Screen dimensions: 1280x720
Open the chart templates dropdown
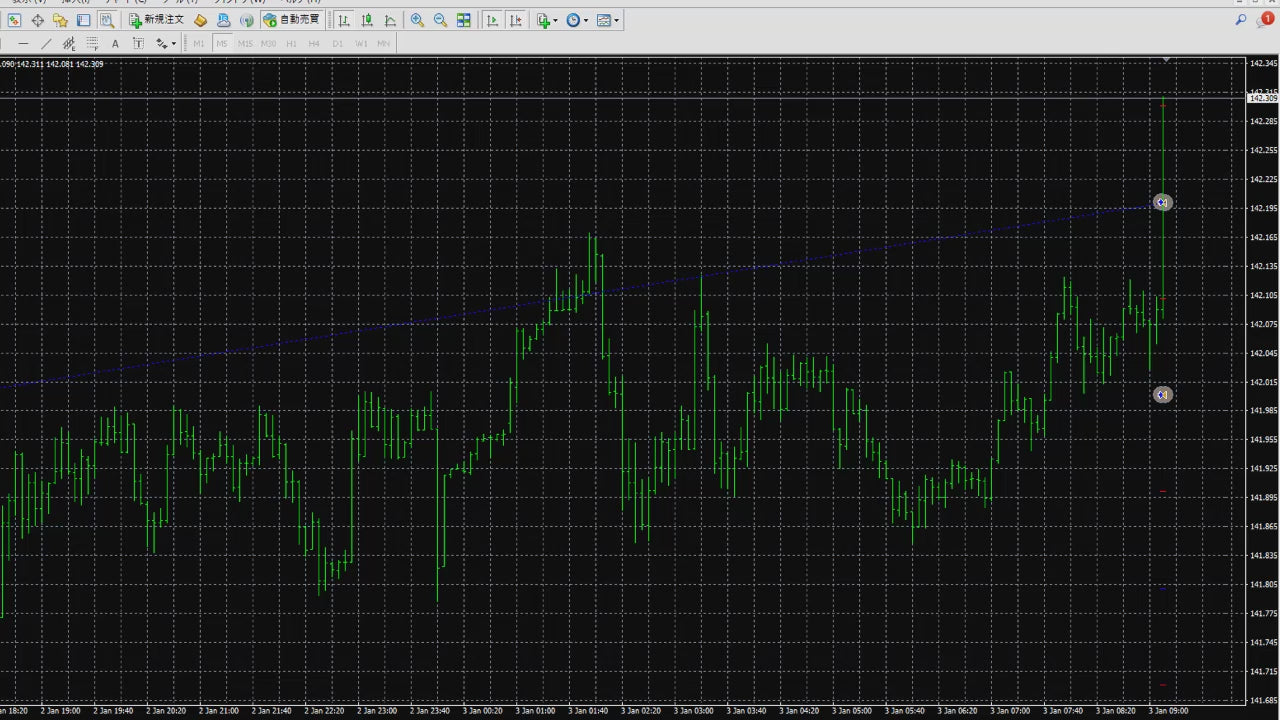pyautogui.click(x=607, y=20)
